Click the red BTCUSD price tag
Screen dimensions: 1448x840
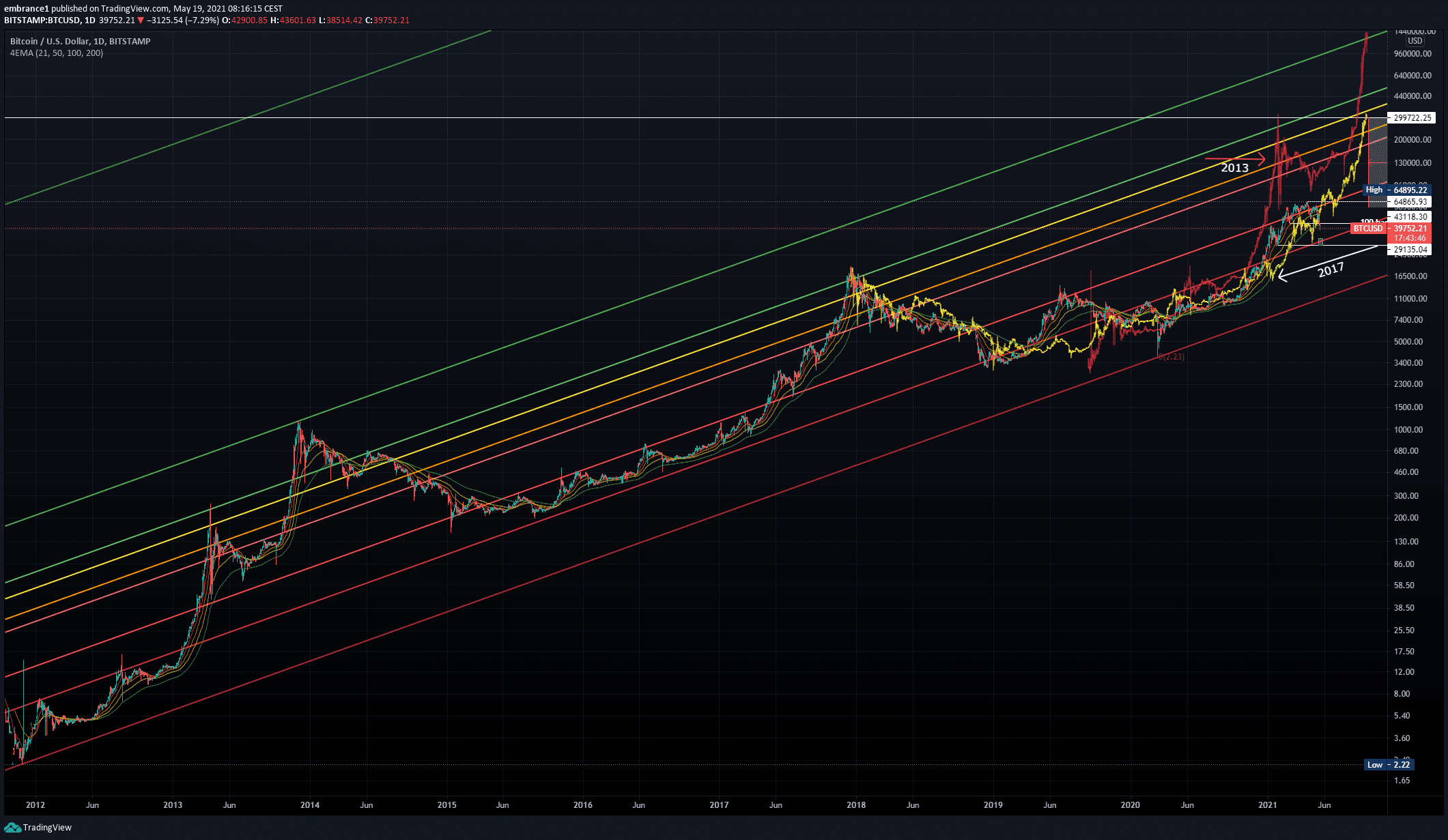[1369, 229]
